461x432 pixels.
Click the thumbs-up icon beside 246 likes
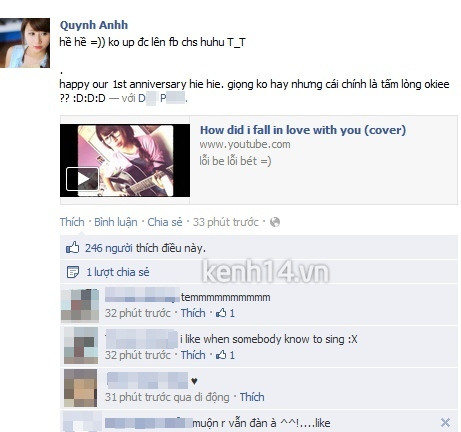72,248
